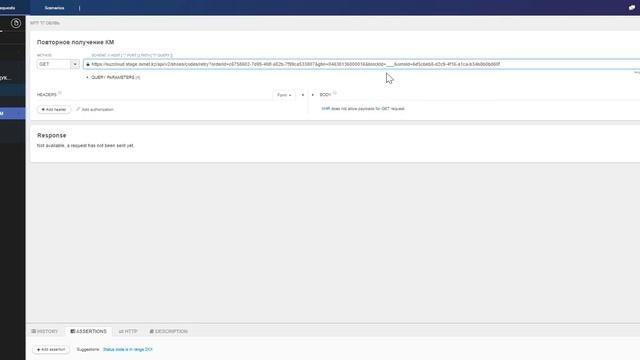Click the history clock icon in sidebar
The height and width of the screenshot is (360, 640).
pos(16,23)
